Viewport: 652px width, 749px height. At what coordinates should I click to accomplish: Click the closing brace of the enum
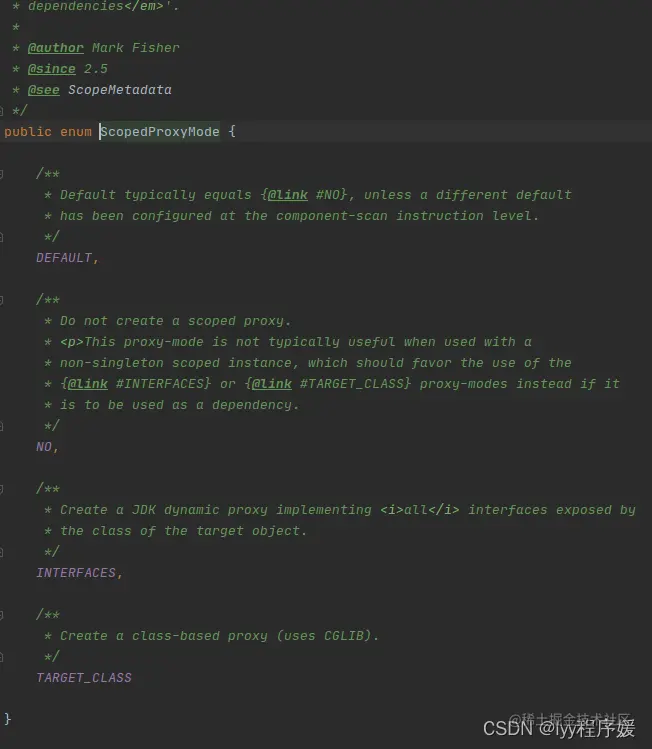[8, 719]
